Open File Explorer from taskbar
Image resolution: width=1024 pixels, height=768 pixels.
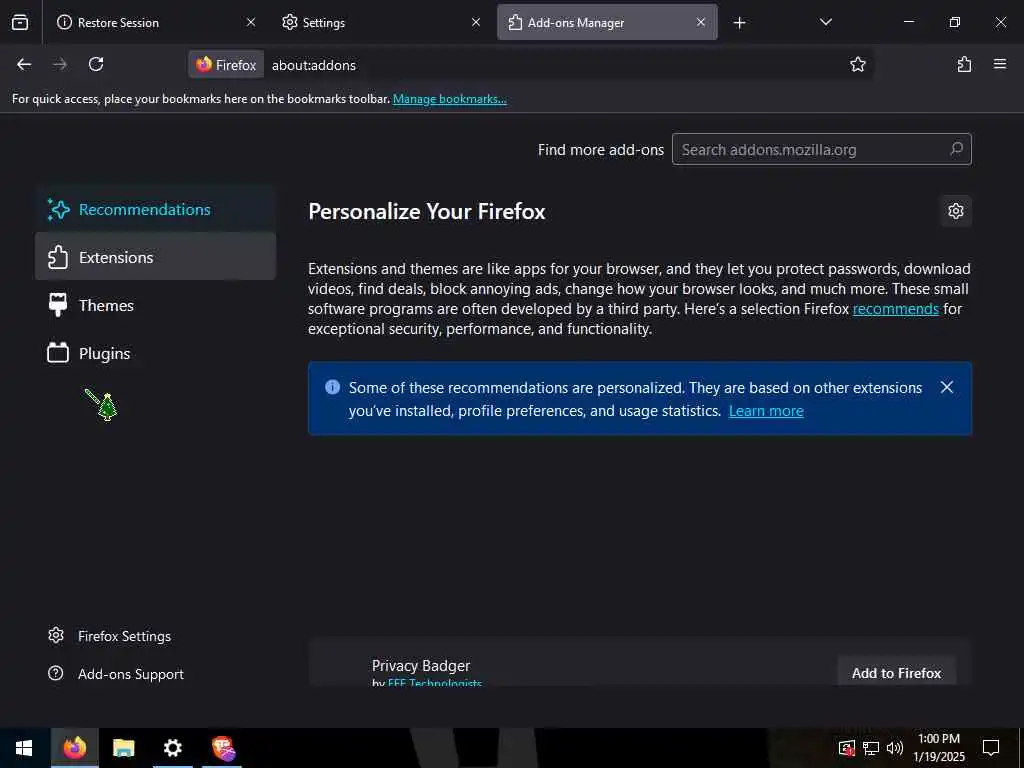123,748
